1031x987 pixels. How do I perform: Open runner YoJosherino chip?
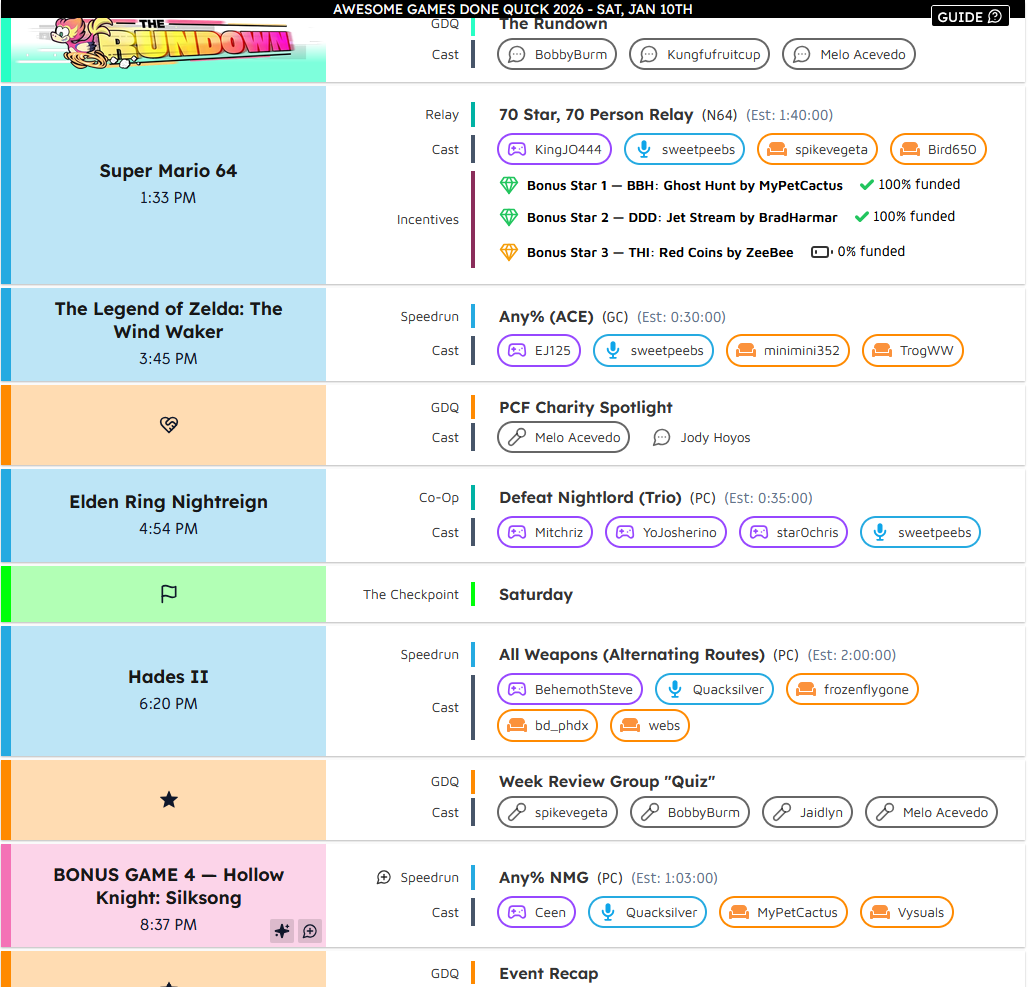tap(665, 532)
